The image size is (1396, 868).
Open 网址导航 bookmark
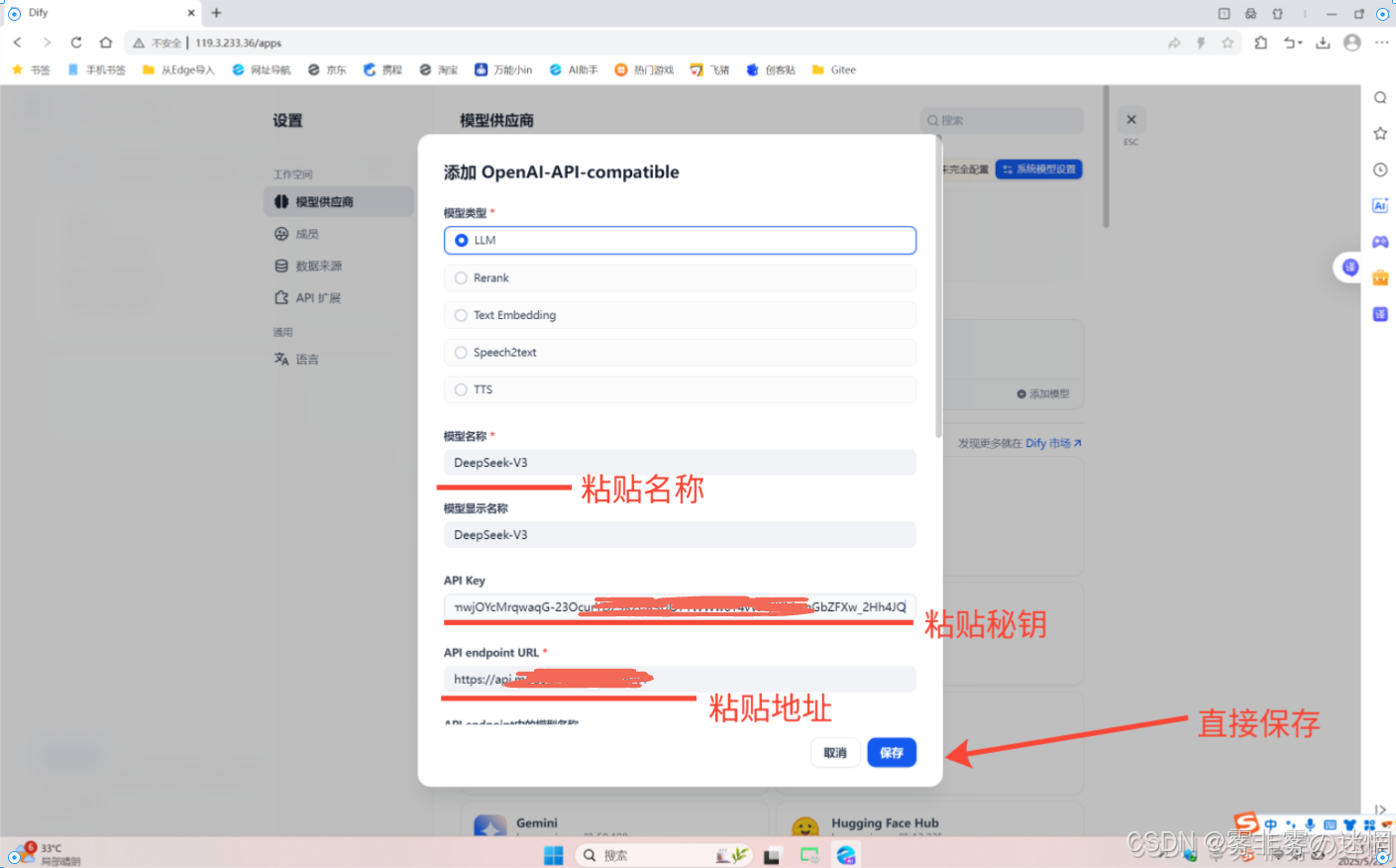coord(262,70)
